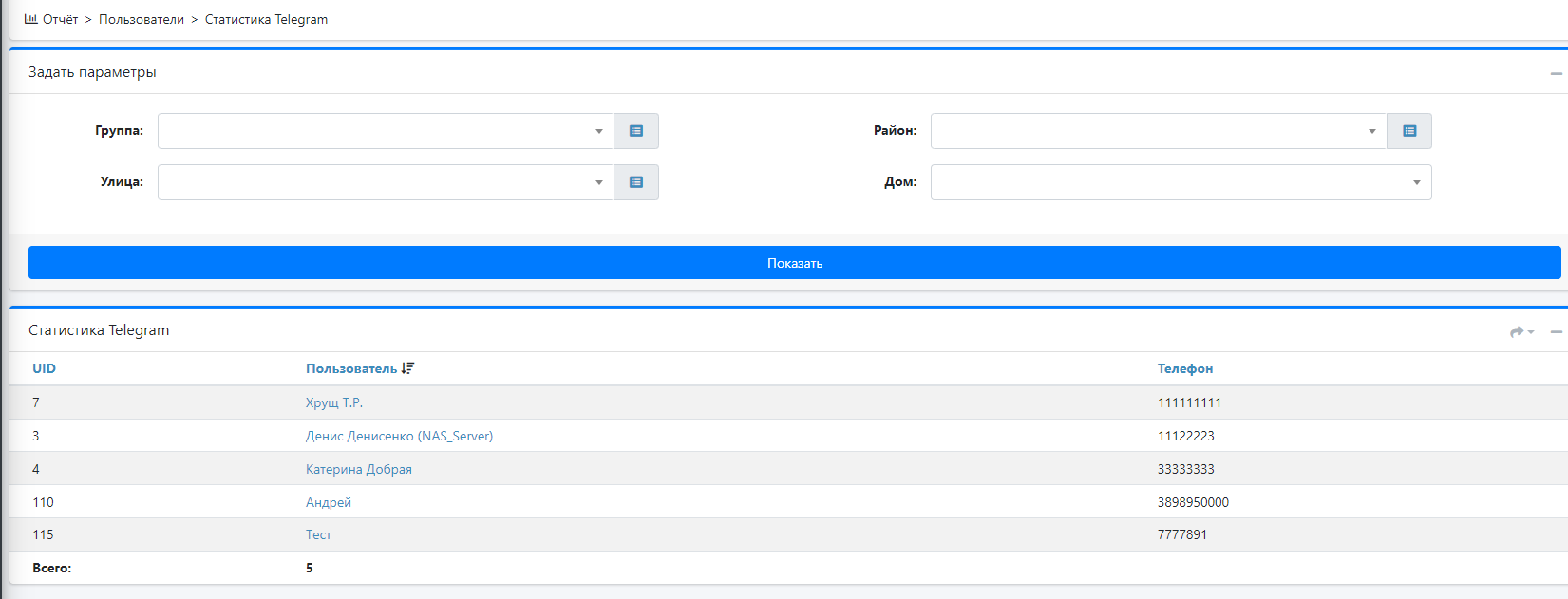1568x599 pixels.
Task: Open user Денис Денисенко (NAS_Server)
Action: [x=399, y=436]
